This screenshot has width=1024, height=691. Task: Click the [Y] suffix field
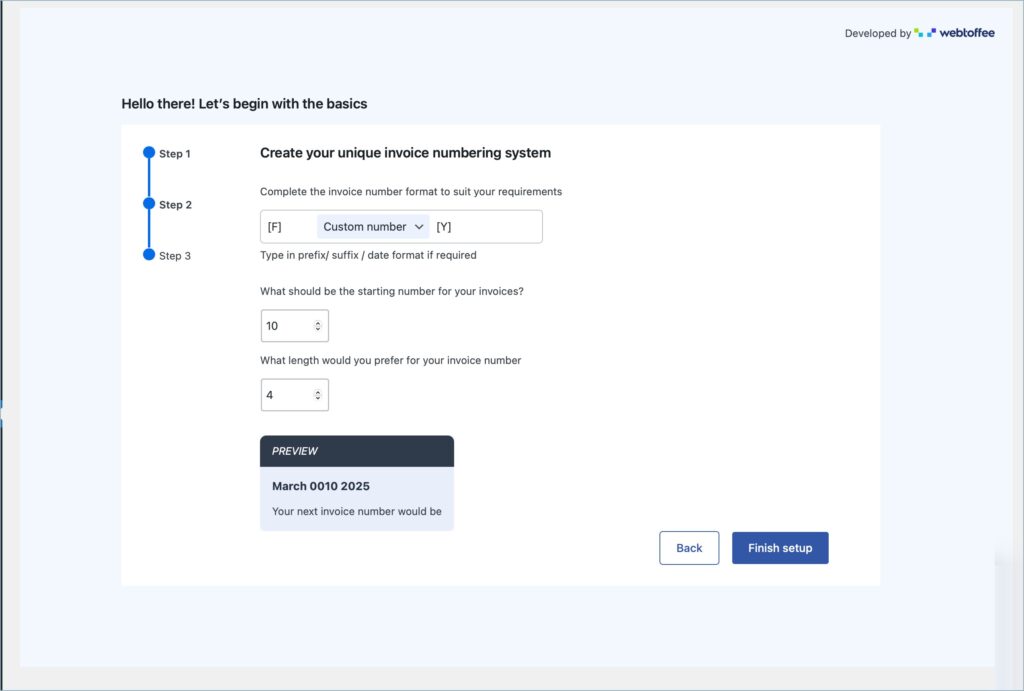pyautogui.click(x=486, y=227)
